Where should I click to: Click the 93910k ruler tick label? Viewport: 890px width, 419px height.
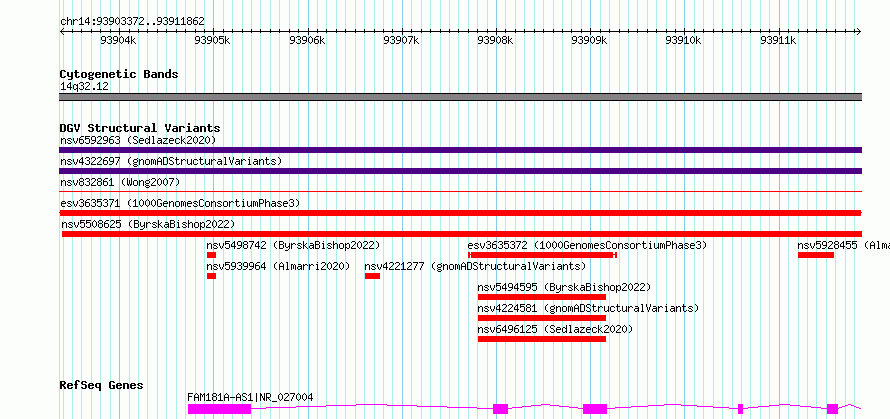point(684,40)
